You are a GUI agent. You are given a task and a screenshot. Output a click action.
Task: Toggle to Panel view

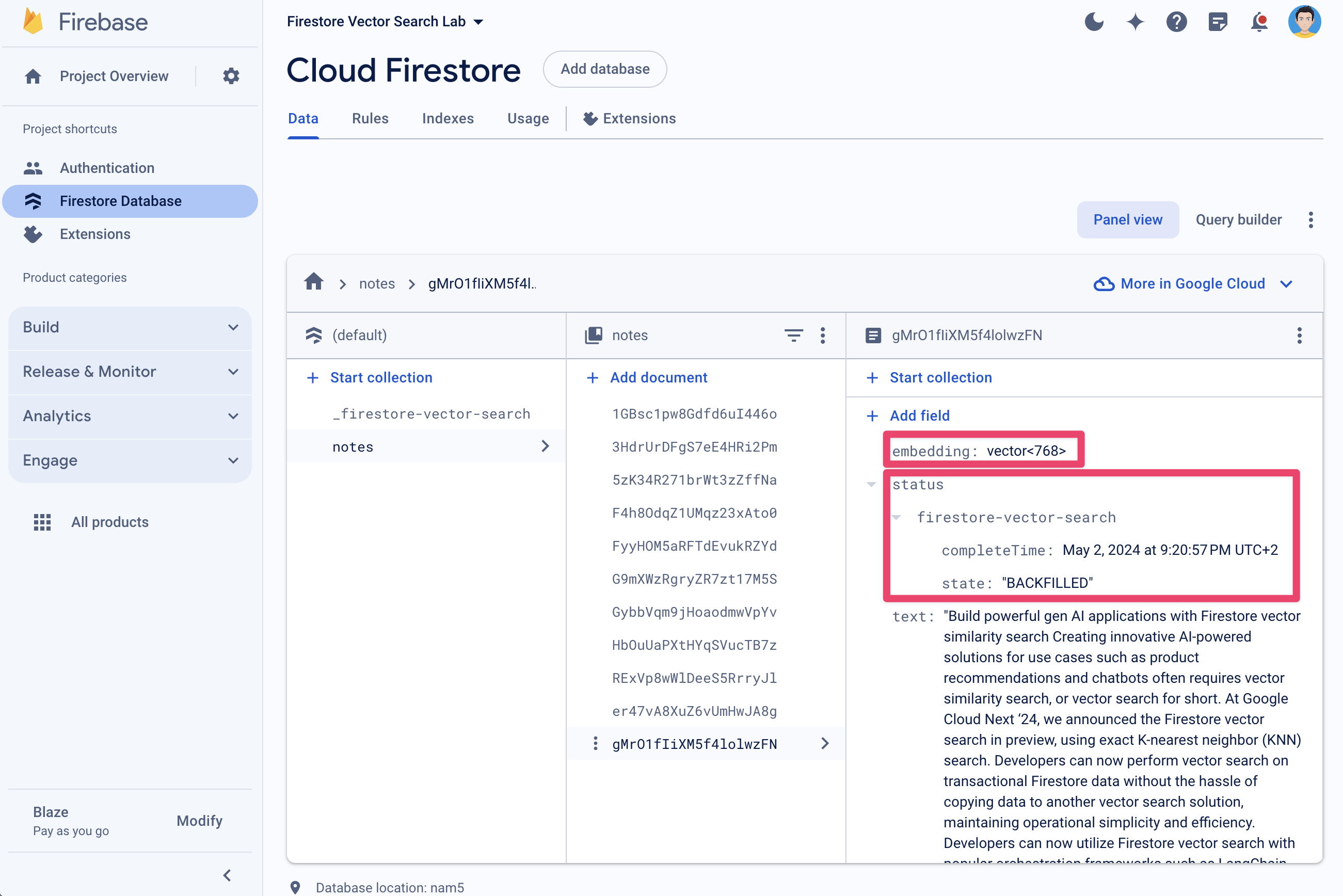pyautogui.click(x=1128, y=220)
